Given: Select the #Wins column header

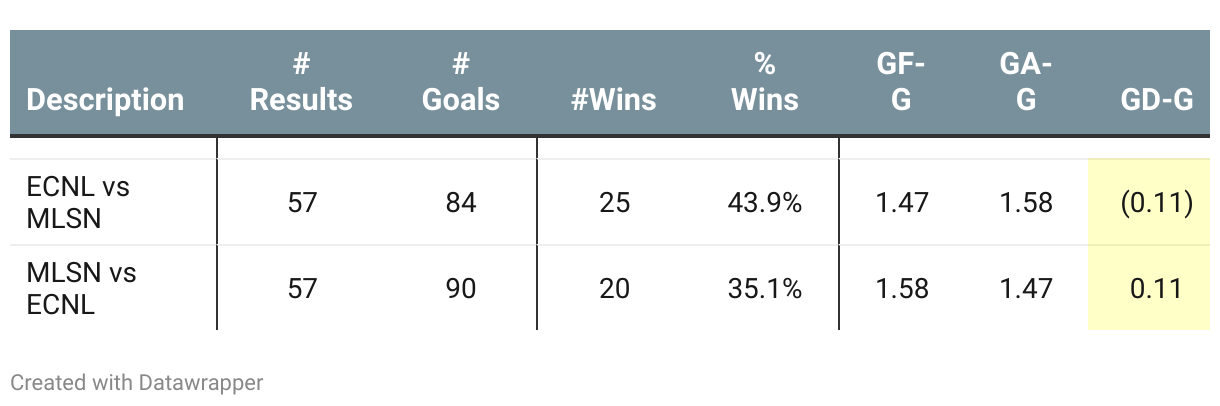Looking at the screenshot, I should 614,100.
